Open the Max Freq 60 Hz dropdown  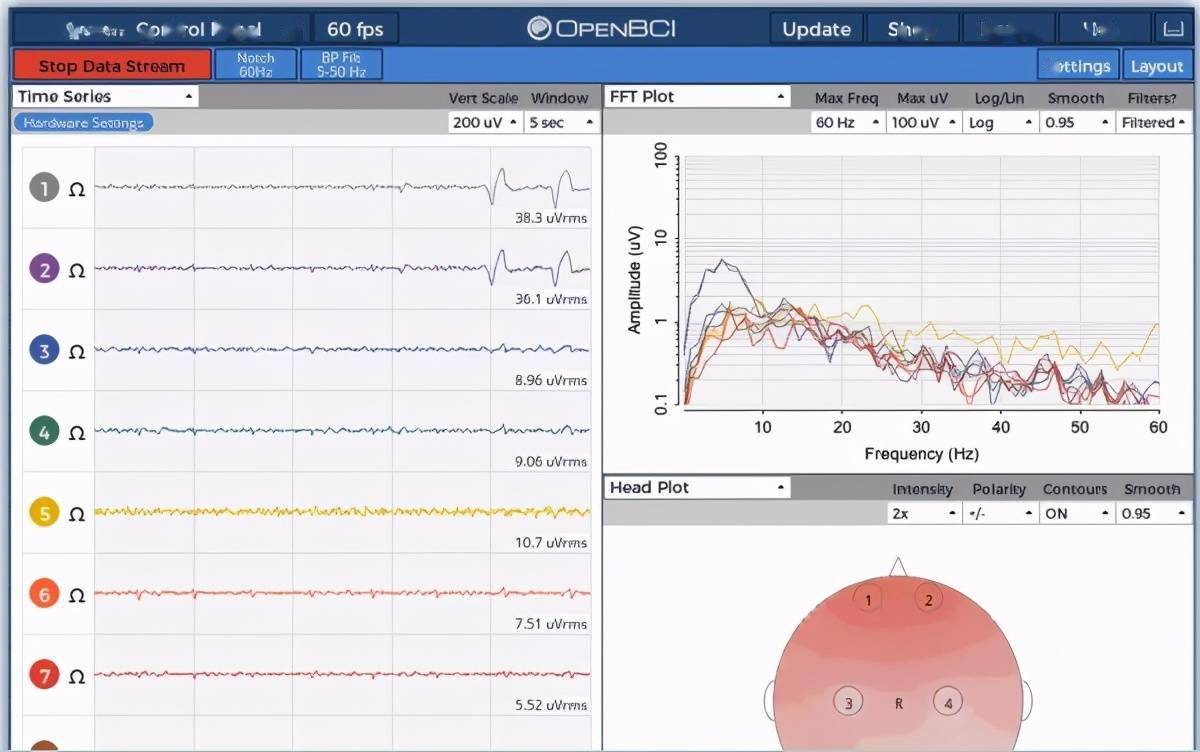pyautogui.click(x=846, y=123)
